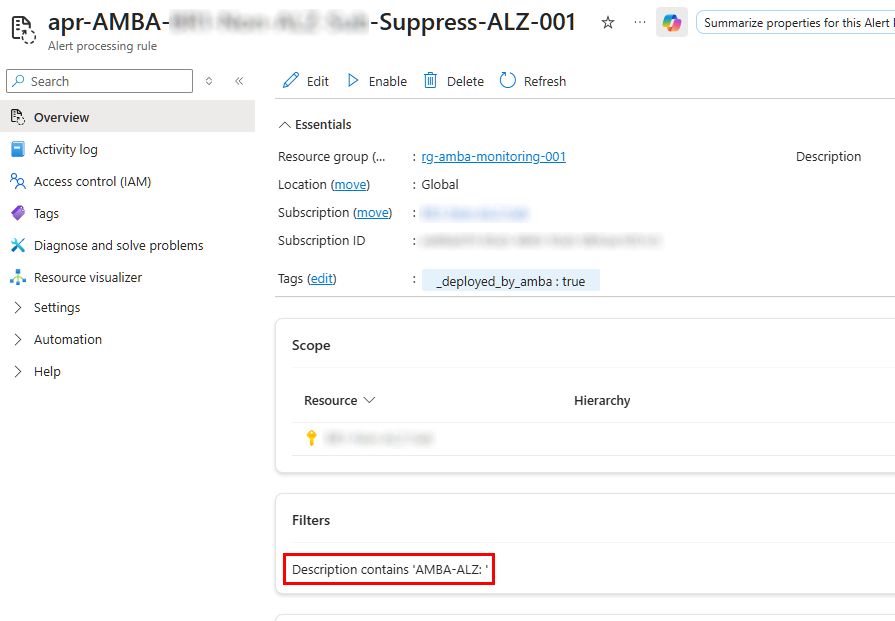Click the Alert processing rule resource icon
The width and height of the screenshot is (895, 621).
pyautogui.click(x=23, y=29)
